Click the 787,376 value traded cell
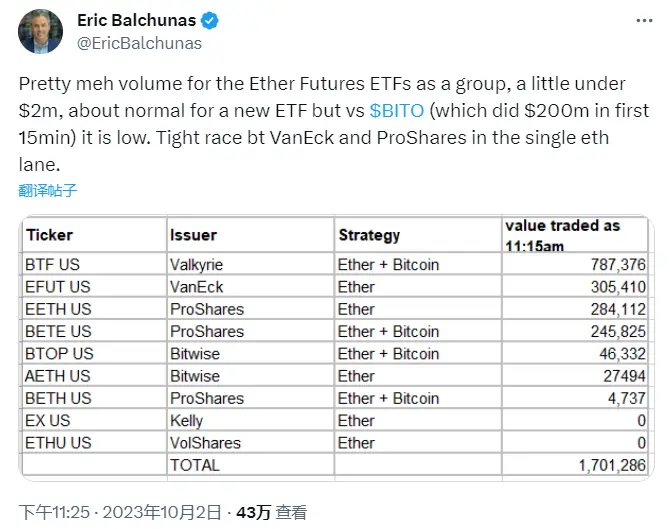 point(619,265)
